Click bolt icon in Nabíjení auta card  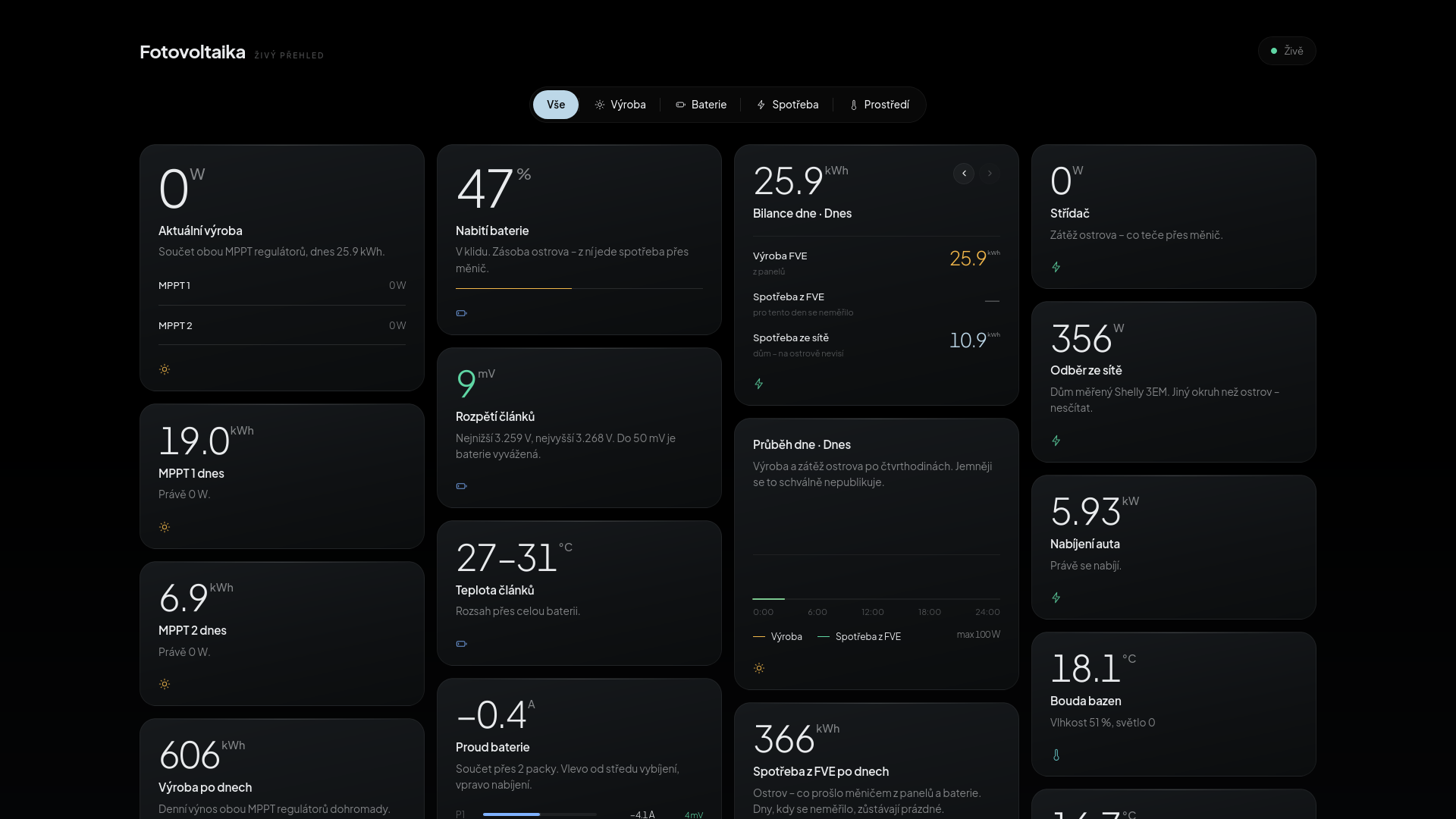(x=1056, y=598)
